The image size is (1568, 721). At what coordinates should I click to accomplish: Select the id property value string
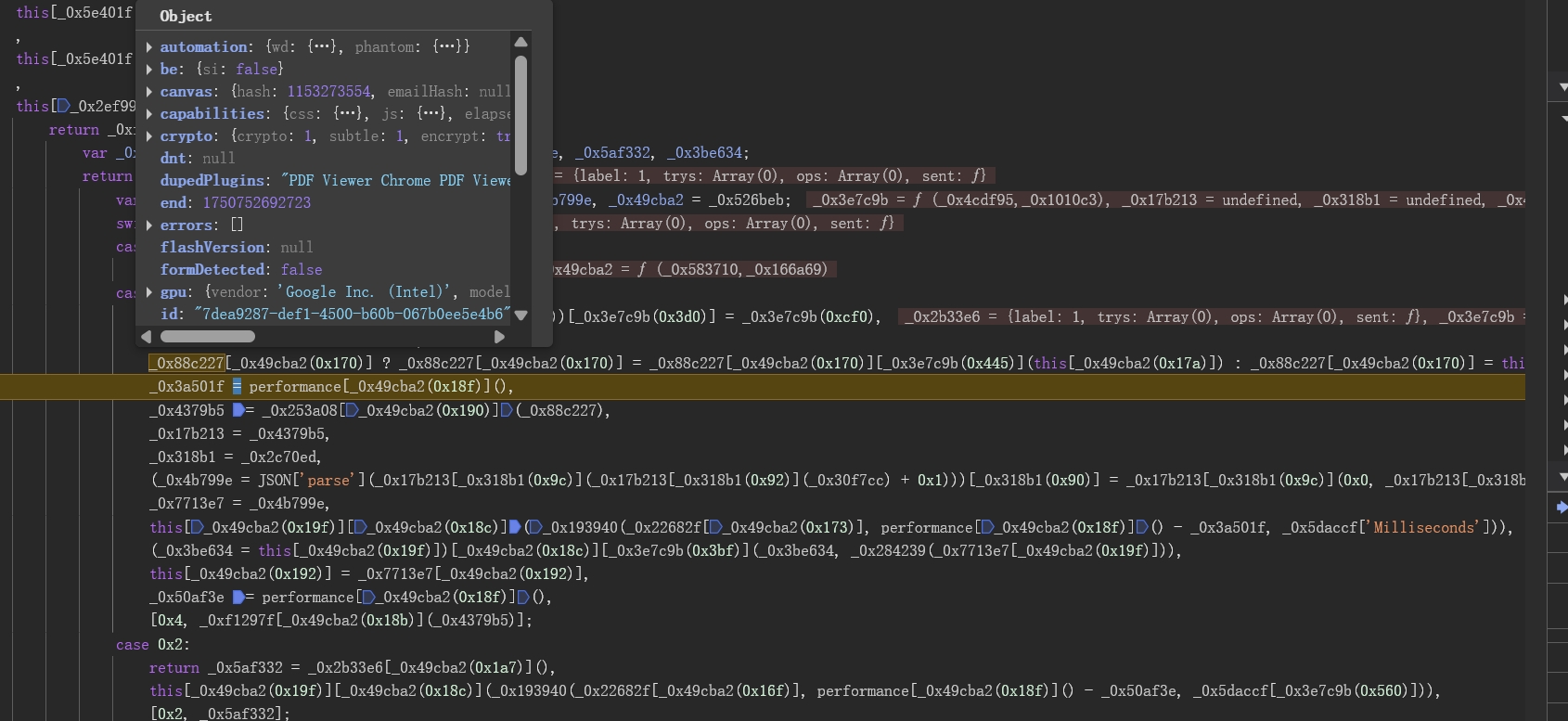point(353,314)
